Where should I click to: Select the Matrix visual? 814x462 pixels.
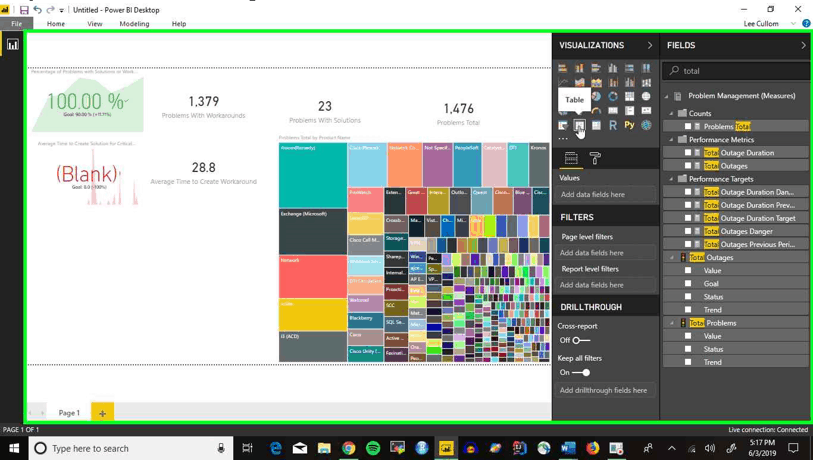pos(596,125)
